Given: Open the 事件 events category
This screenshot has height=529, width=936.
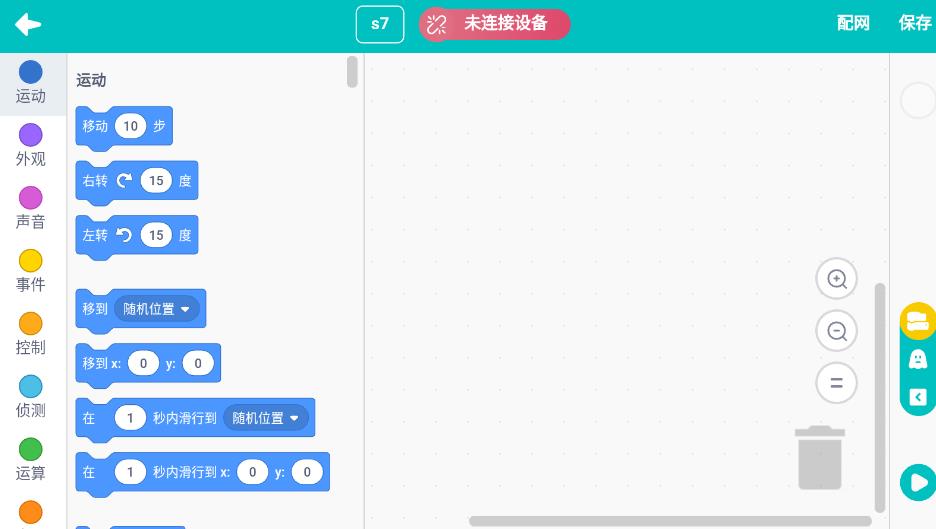Looking at the screenshot, I should tap(31, 272).
